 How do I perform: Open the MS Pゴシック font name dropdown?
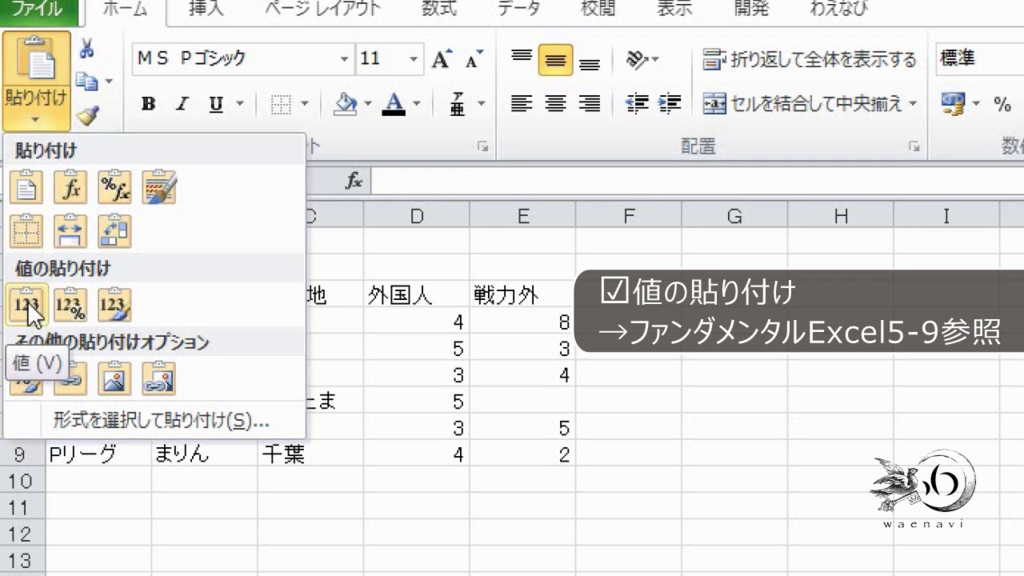click(344, 59)
